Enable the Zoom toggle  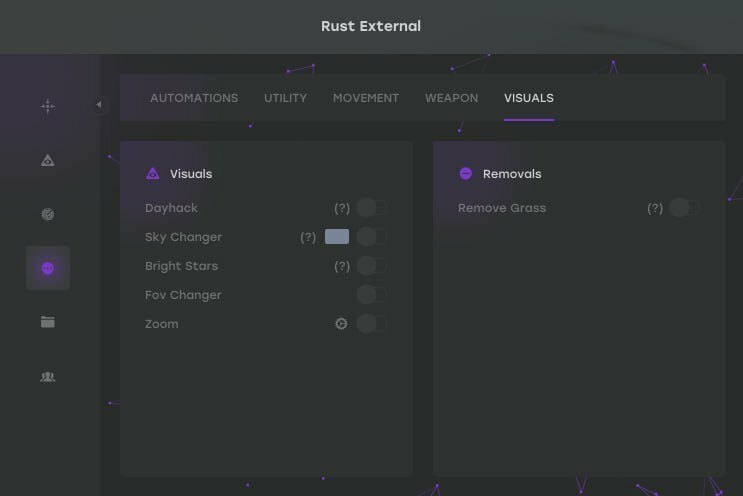[x=372, y=324]
